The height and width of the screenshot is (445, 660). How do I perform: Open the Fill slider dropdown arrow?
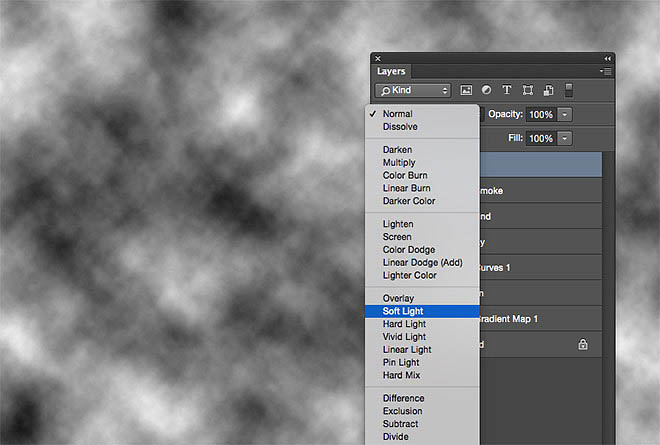[565, 138]
